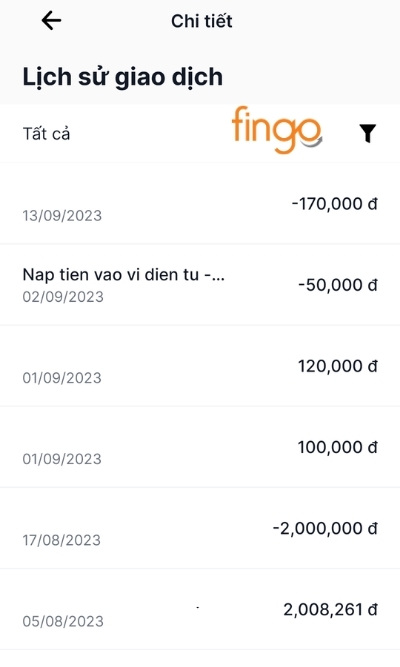
Task: Tap date of the 120,000 đ transaction
Action: click(x=62, y=378)
